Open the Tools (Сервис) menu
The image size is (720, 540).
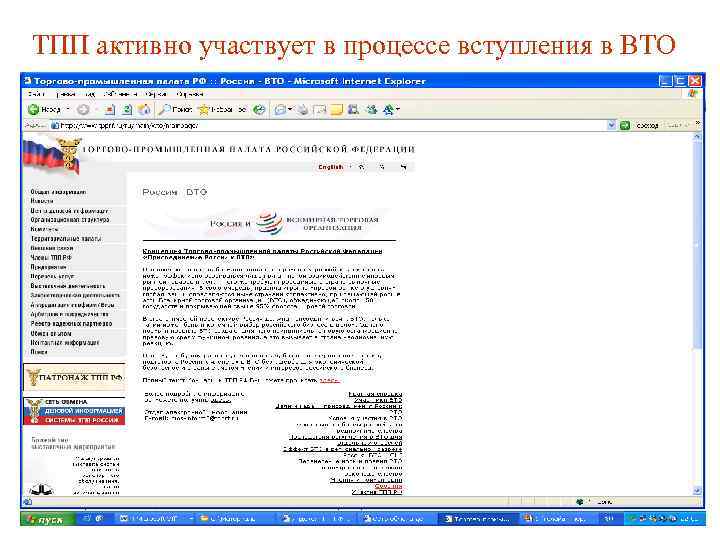(x=156, y=94)
